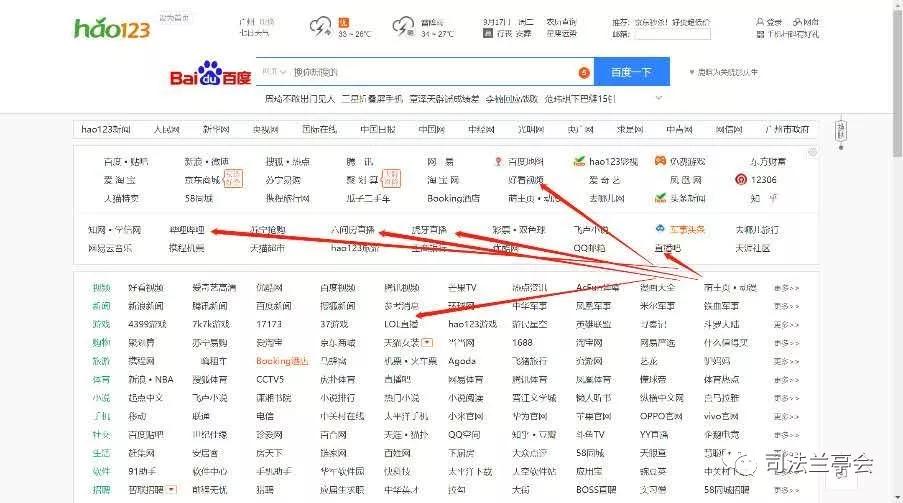Show more links in the 购物 row
The height and width of the screenshot is (503, 903).
tap(786, 343)
